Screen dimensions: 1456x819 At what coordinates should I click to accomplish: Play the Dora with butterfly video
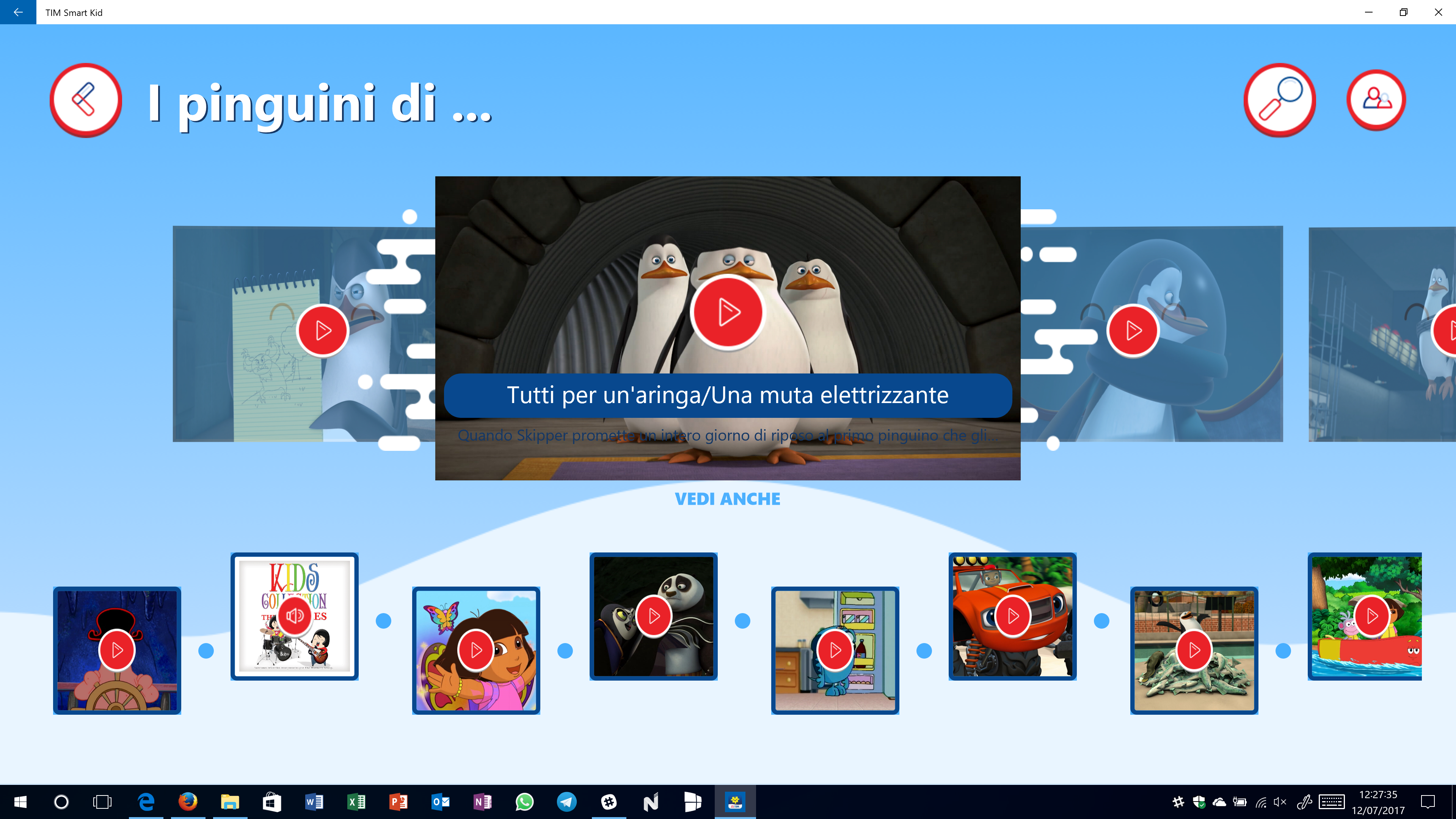(476, 650)
